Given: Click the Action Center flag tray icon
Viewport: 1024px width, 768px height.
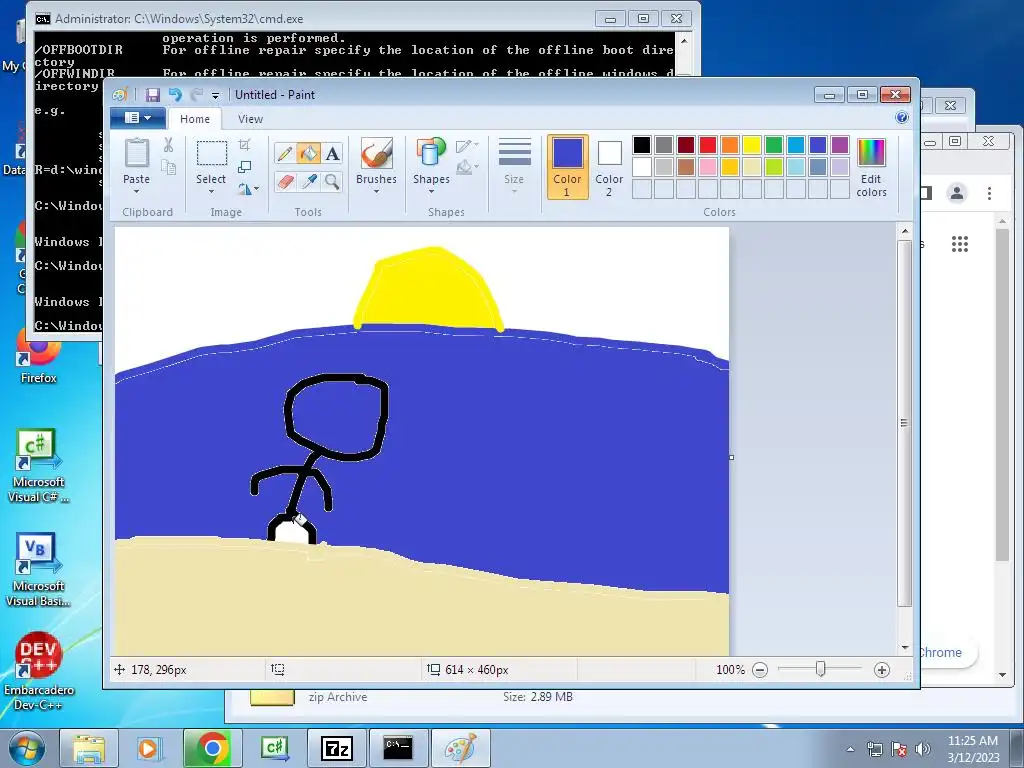Looking at the screenshot, I should pyautogui.click(x=899, y=749).
